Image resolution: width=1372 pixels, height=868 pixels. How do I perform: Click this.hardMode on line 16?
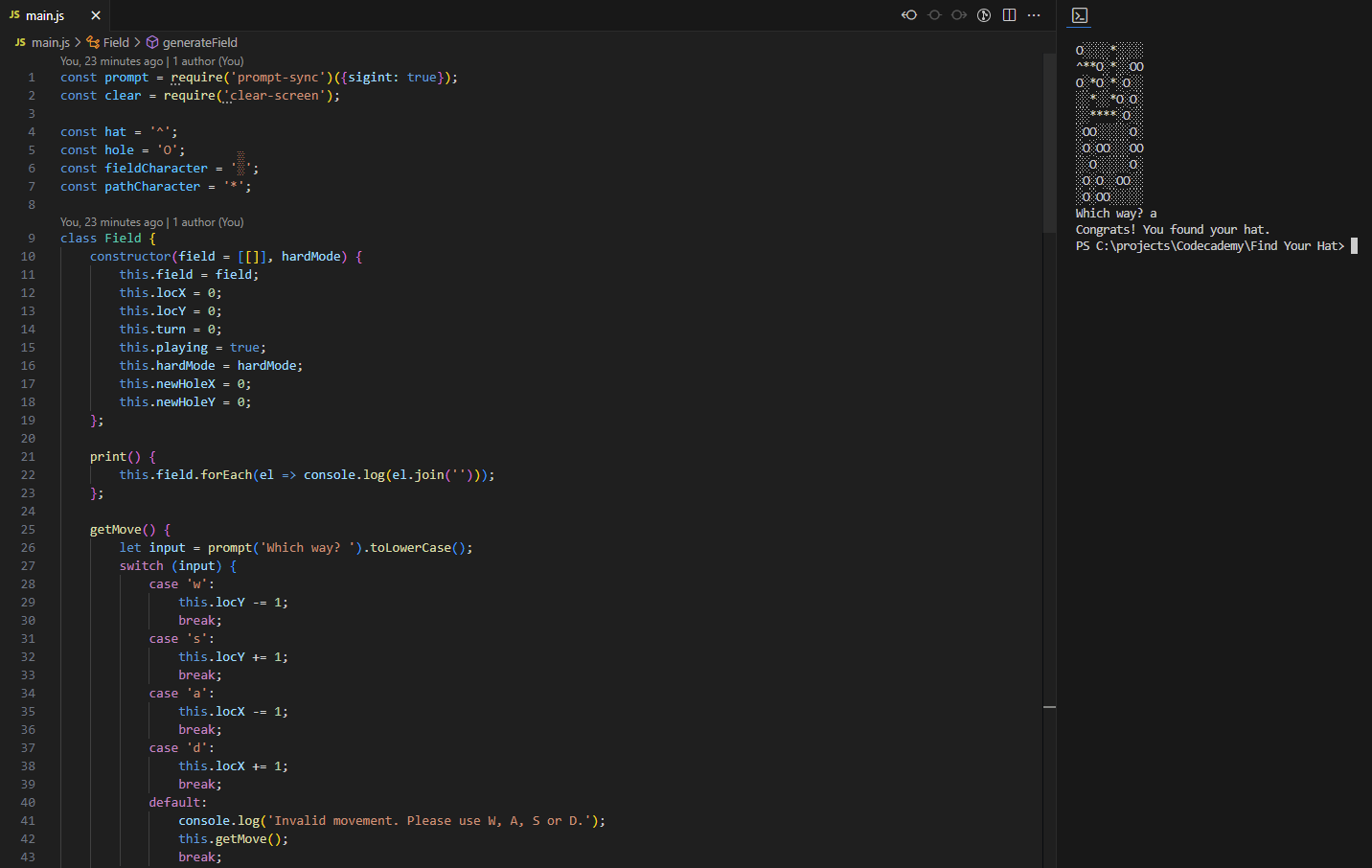pos(168,366)
